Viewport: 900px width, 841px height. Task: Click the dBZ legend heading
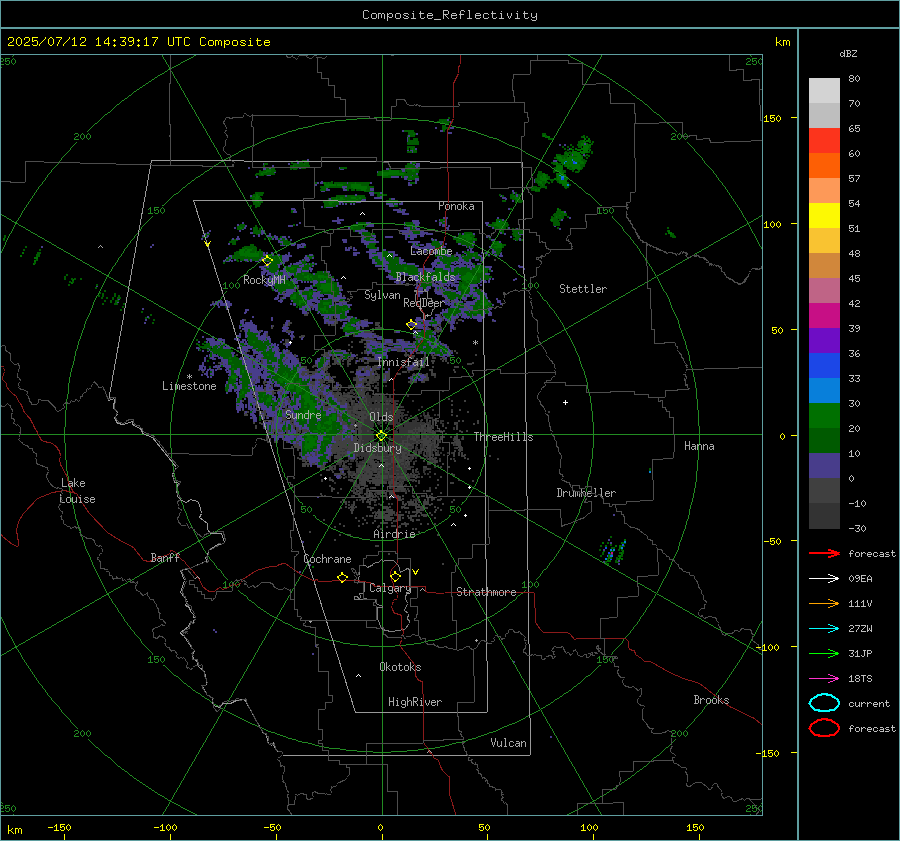tap(848, 53)
